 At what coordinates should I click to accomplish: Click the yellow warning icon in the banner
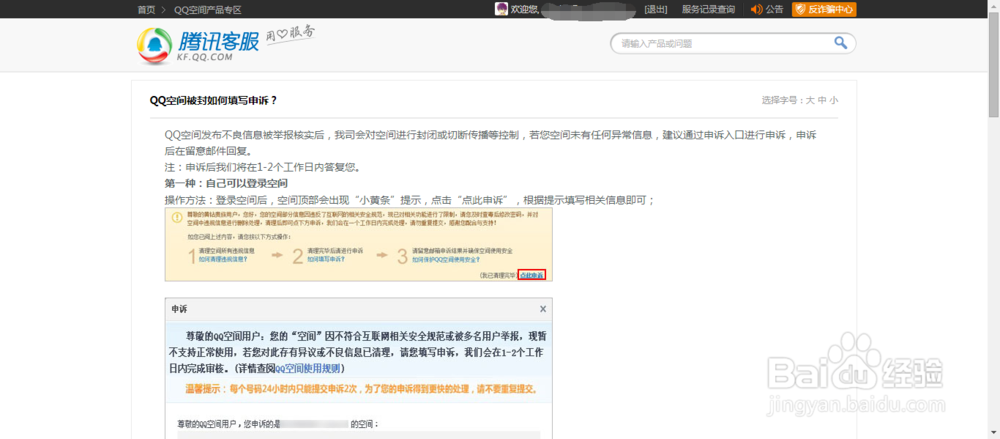(177, 217)
